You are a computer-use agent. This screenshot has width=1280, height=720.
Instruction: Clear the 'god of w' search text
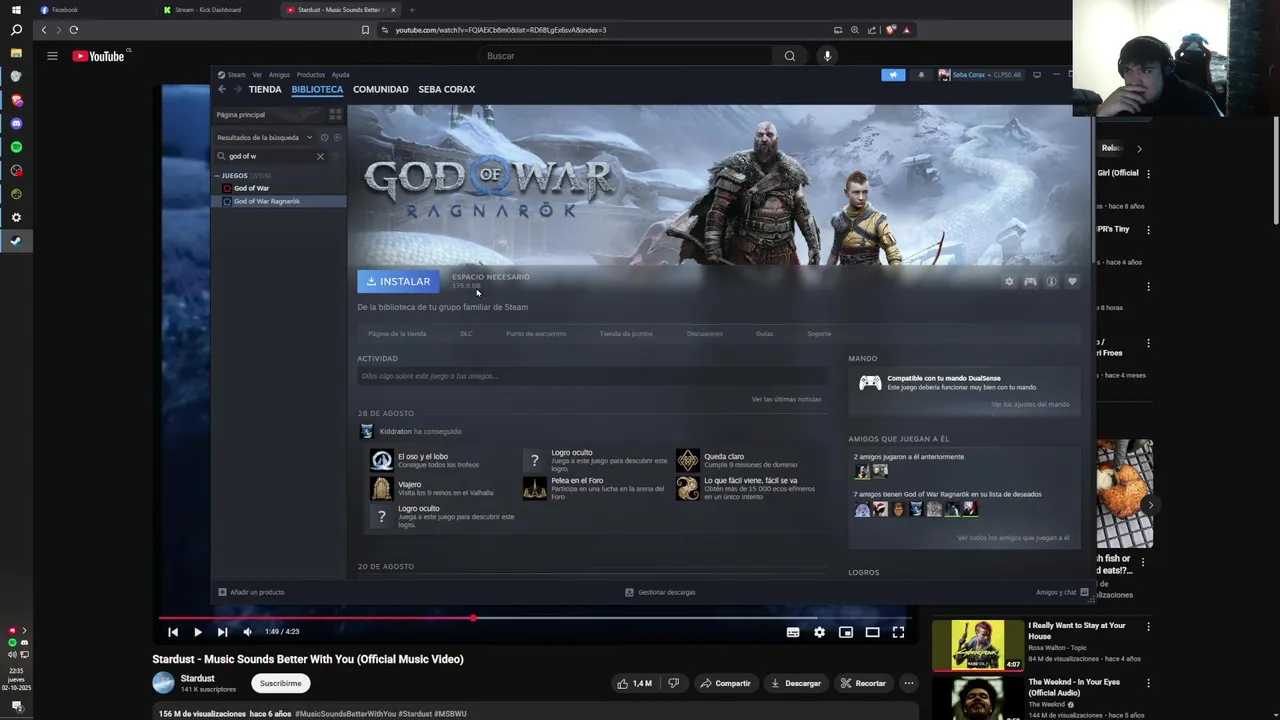coord(320,156)
